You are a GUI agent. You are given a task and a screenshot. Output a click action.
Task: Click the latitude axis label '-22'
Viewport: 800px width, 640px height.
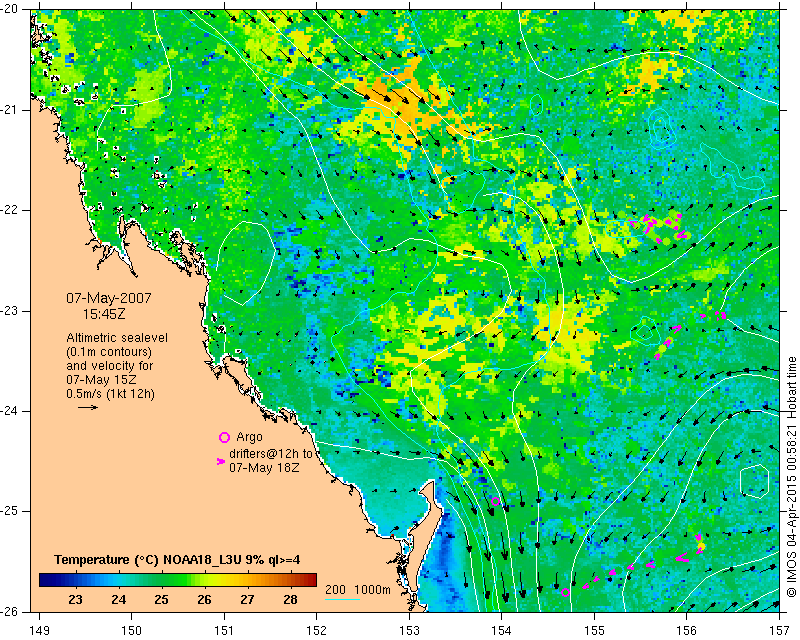tap(9, 210)
